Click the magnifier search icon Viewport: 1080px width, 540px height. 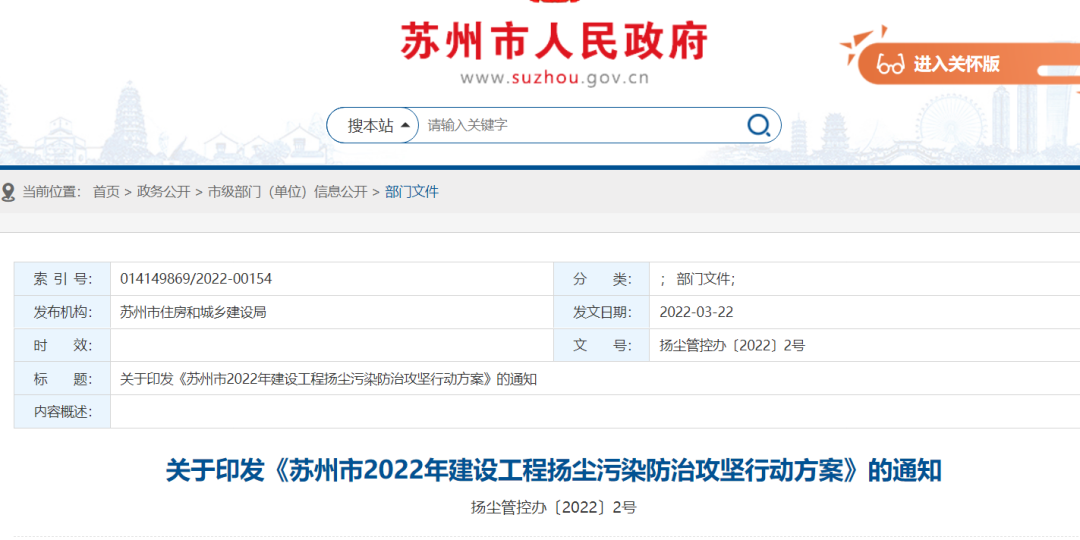(759, 125)
